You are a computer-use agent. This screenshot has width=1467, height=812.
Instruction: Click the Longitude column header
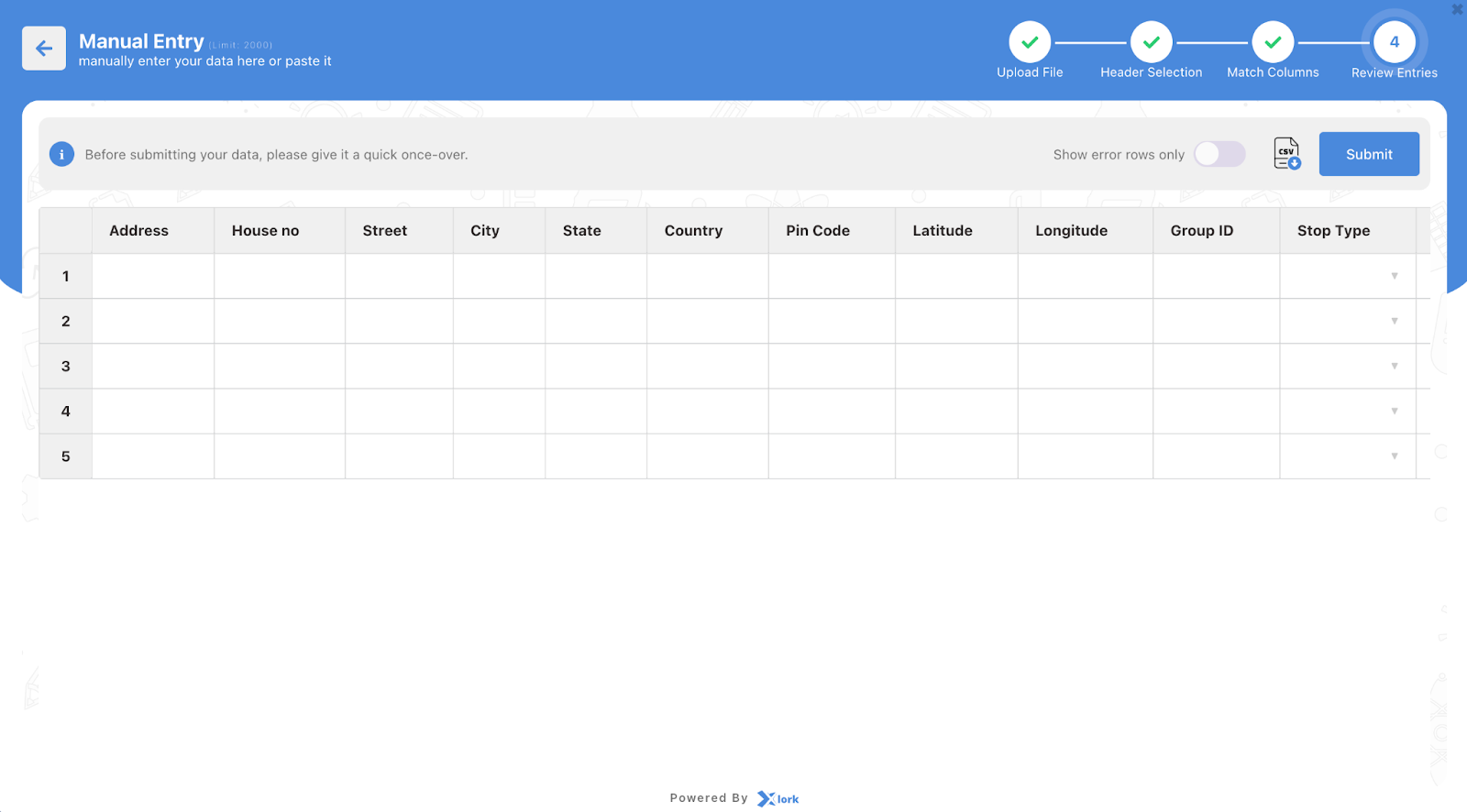[x=1086, y=231]
